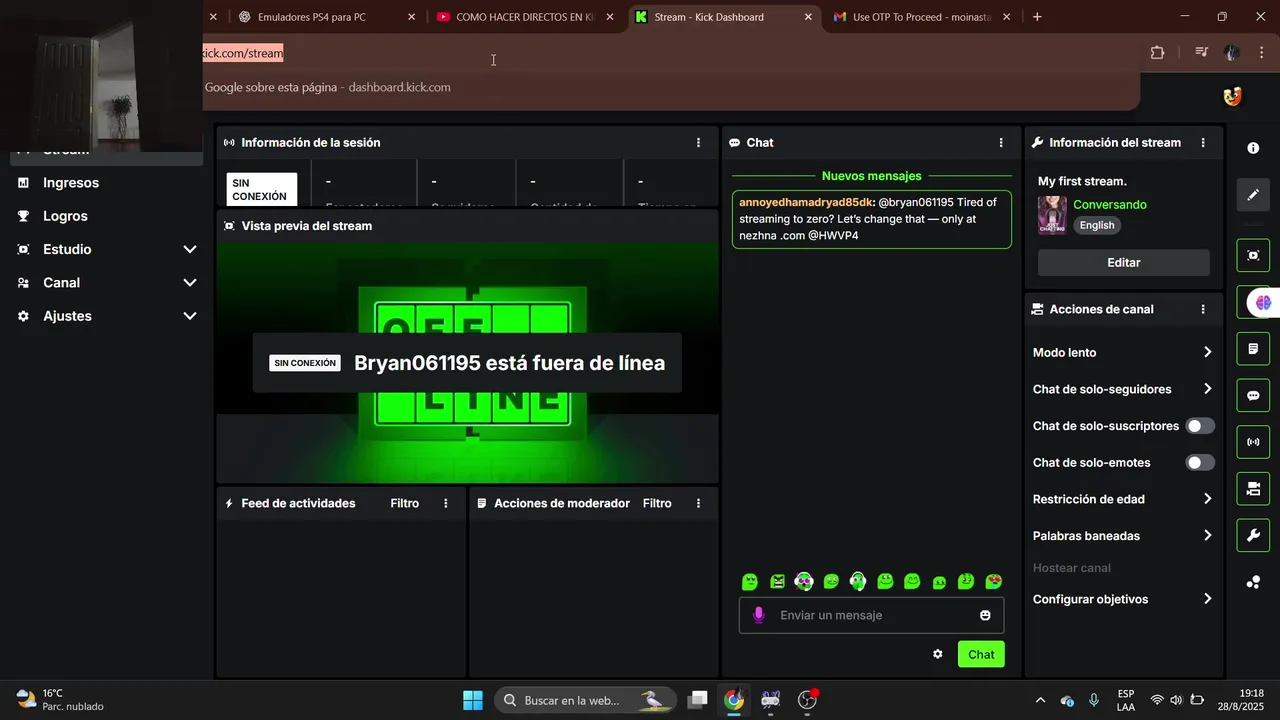Image resolution: width=1280 pixels, height=720 pixels.
Task: Click the Just Chatting category thumbnail
Action: (x=1052, y=215)
